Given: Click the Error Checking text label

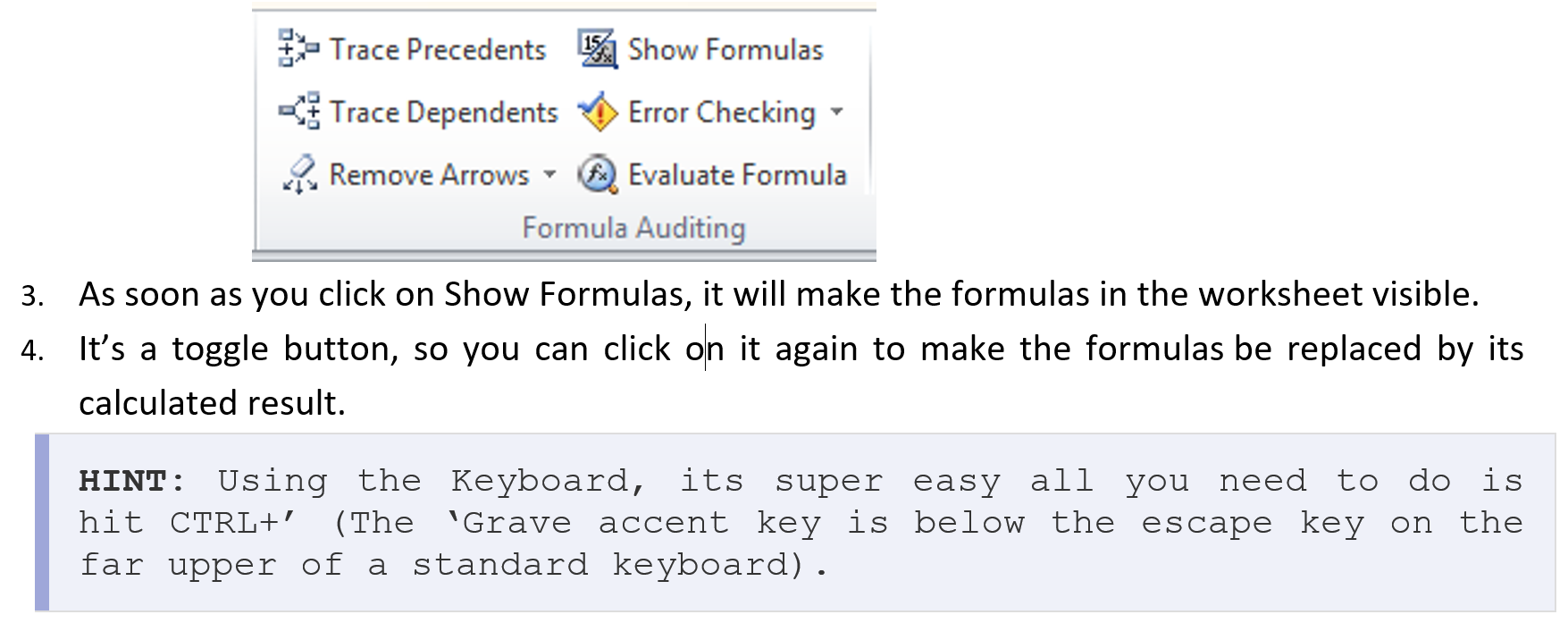Looking at the screenshot, I should [722, 113].
